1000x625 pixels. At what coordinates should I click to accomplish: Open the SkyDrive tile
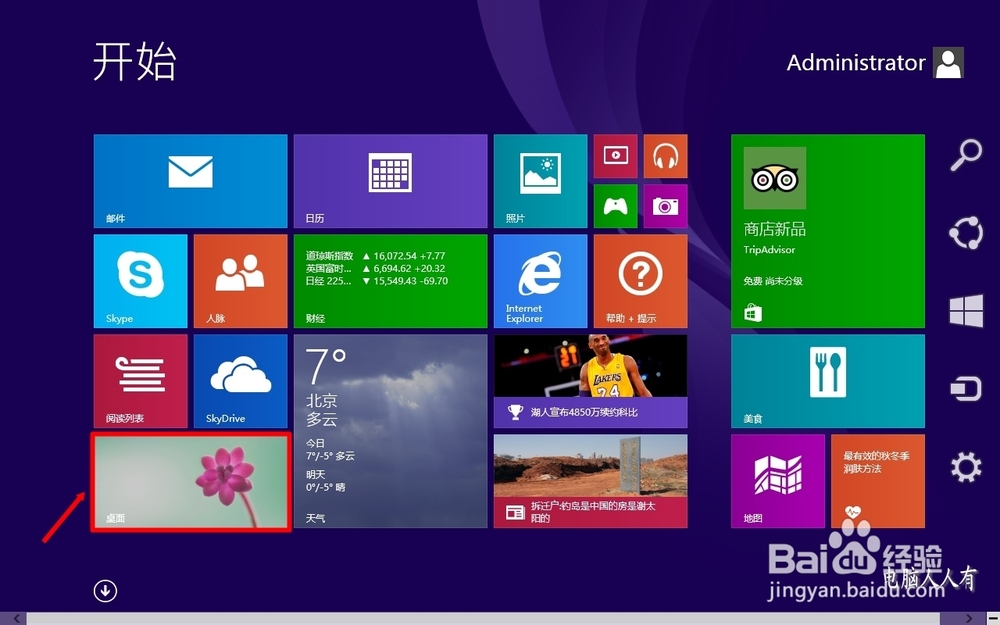tap(240, 380)
